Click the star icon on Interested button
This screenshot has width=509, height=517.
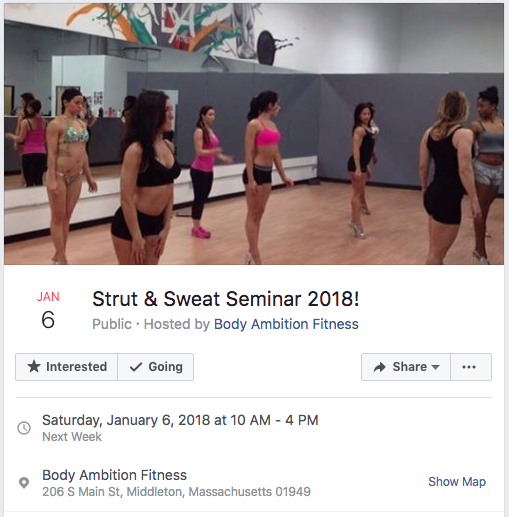click(x=34, y=367)
